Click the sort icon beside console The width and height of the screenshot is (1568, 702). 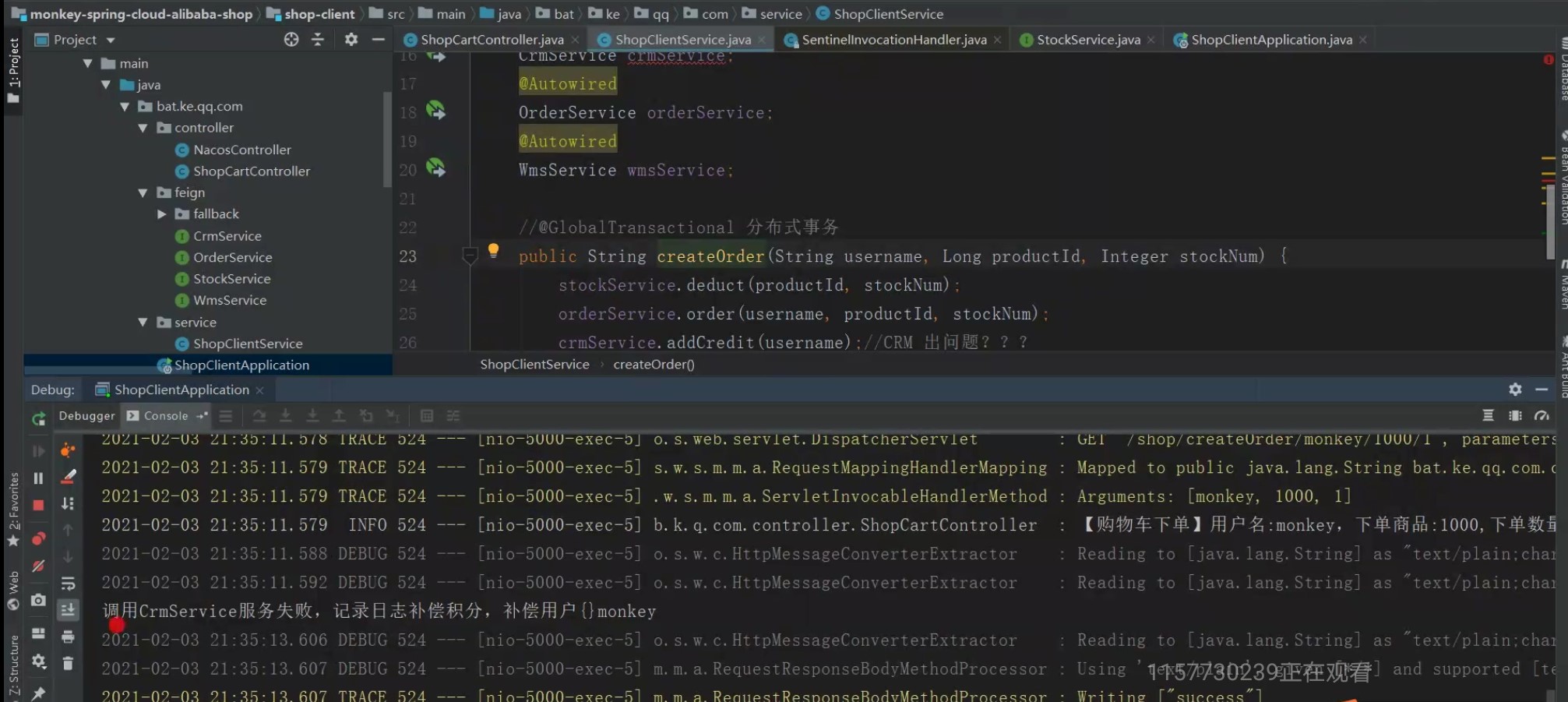pos(68,503)
